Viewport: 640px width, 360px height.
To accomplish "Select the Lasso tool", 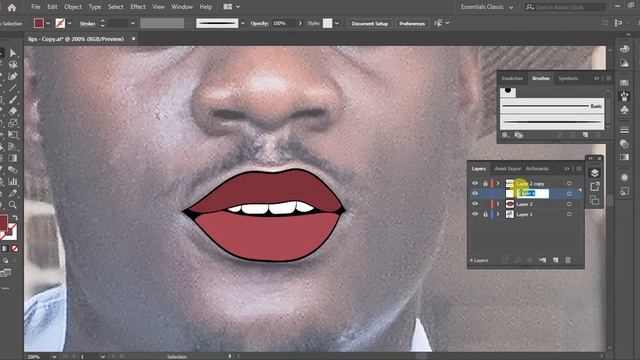I will 13,64.
